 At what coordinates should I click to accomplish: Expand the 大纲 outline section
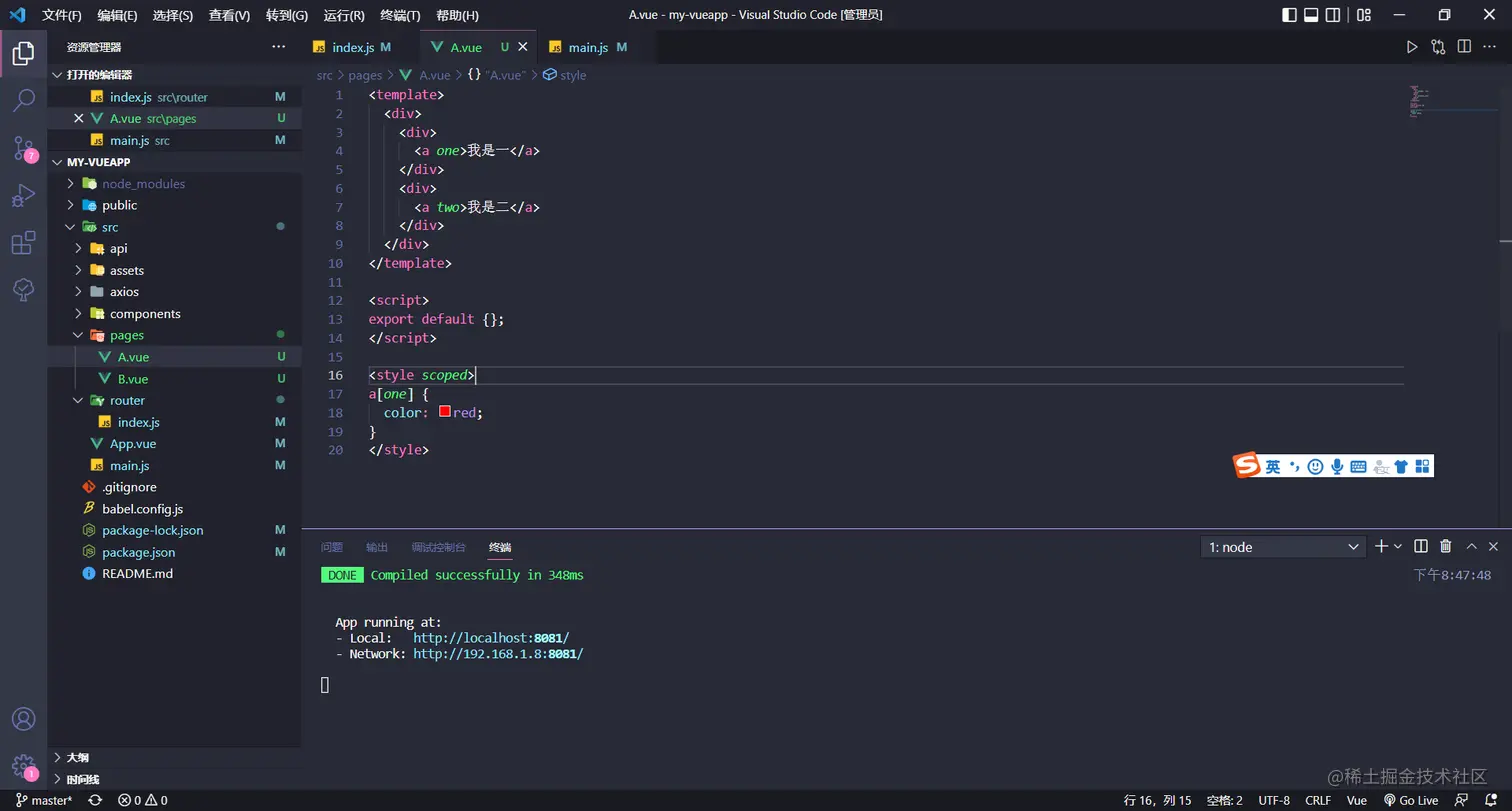point(174,757)
